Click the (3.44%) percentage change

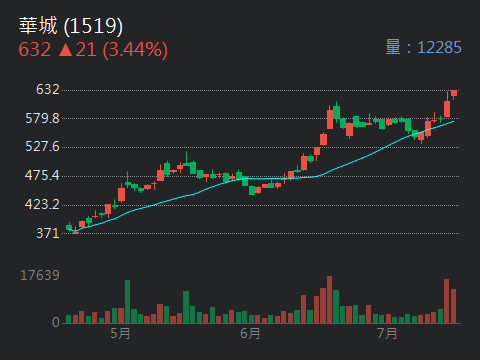[x=135, y=50]
